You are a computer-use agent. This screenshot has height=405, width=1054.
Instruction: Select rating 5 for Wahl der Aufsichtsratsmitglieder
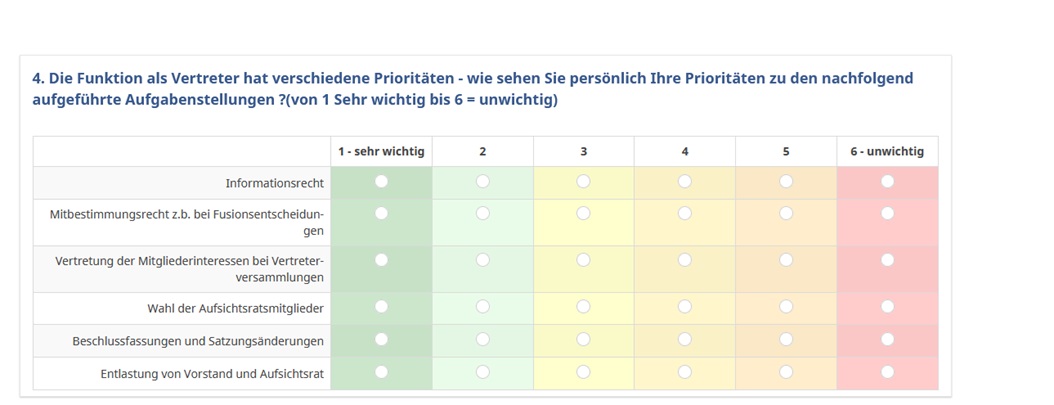coord(786,306)
